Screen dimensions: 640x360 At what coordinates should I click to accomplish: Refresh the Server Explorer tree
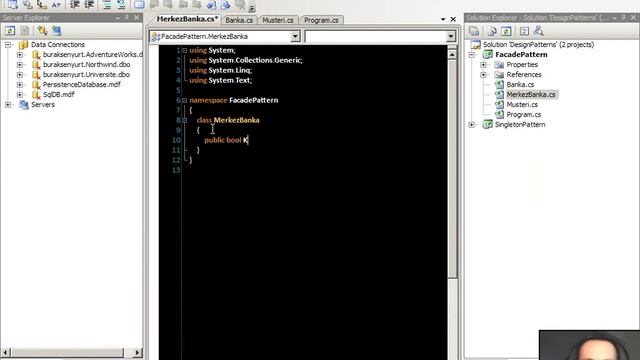(10, 31)
